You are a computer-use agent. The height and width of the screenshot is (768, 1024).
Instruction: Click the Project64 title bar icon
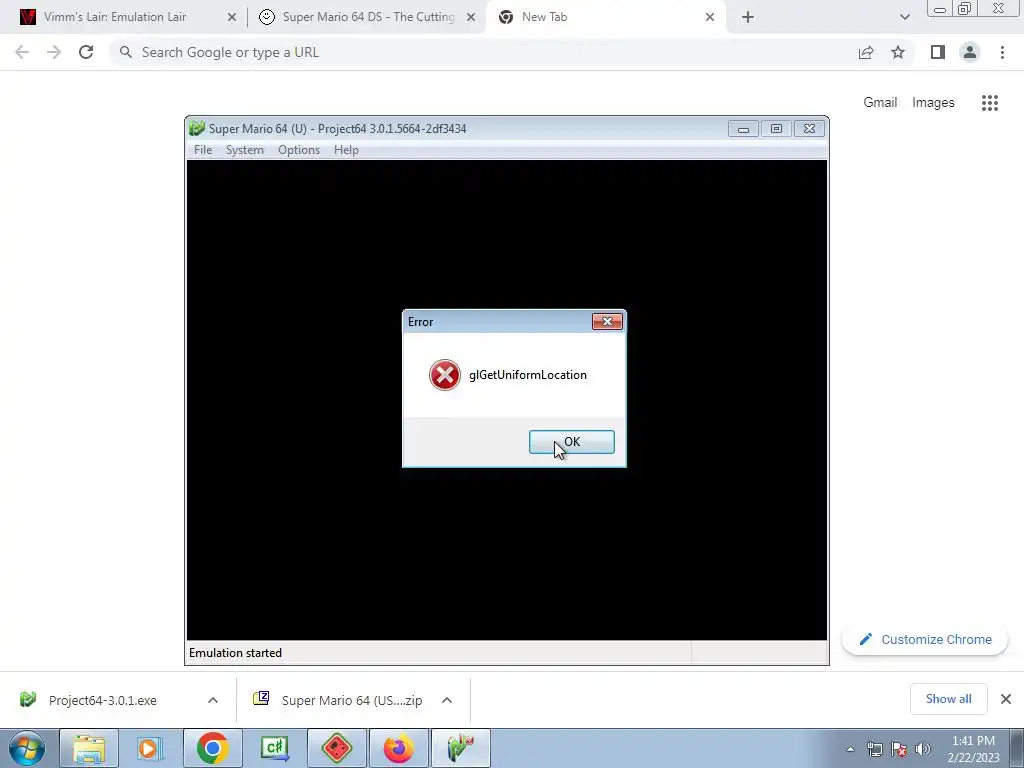197,129
